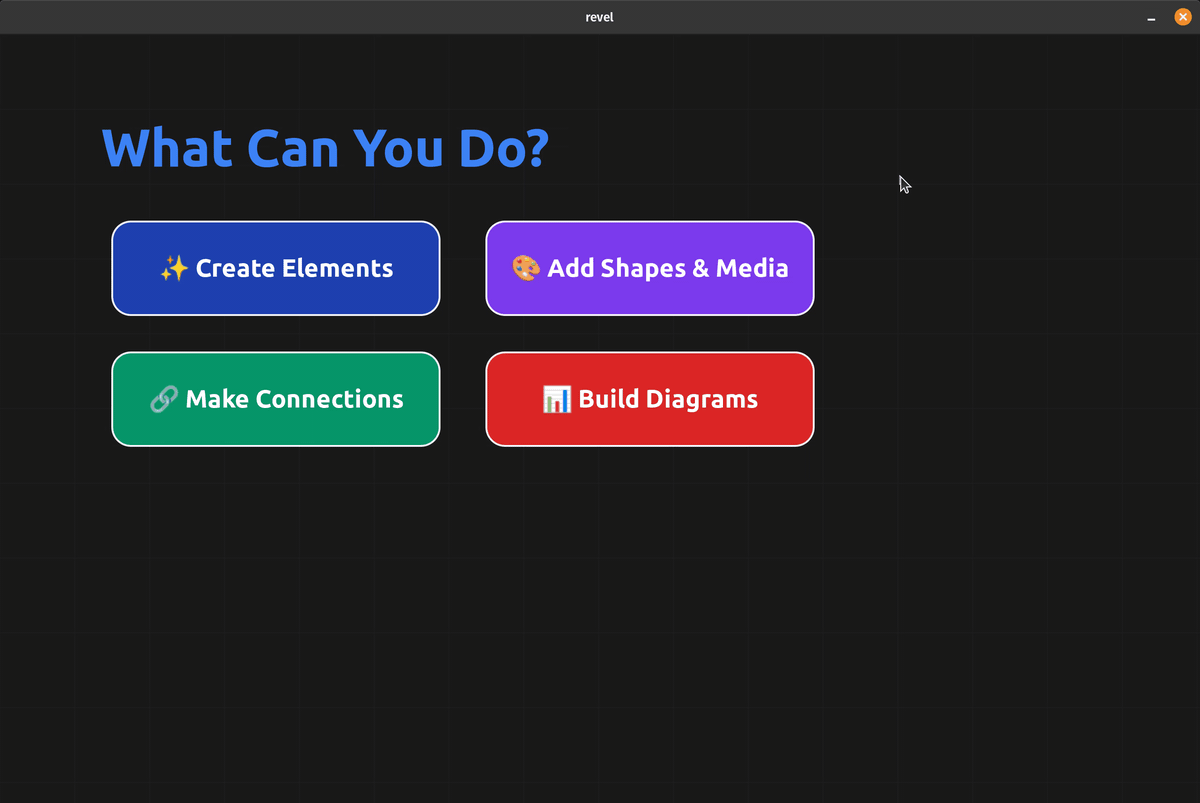Click the empty canvas below Build Diagrams

pos(650,600)
